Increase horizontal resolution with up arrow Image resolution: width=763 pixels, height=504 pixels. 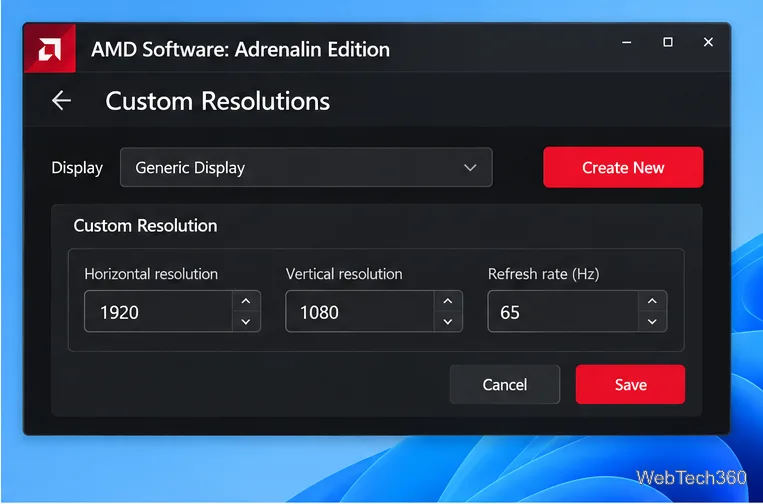[246, 301]
